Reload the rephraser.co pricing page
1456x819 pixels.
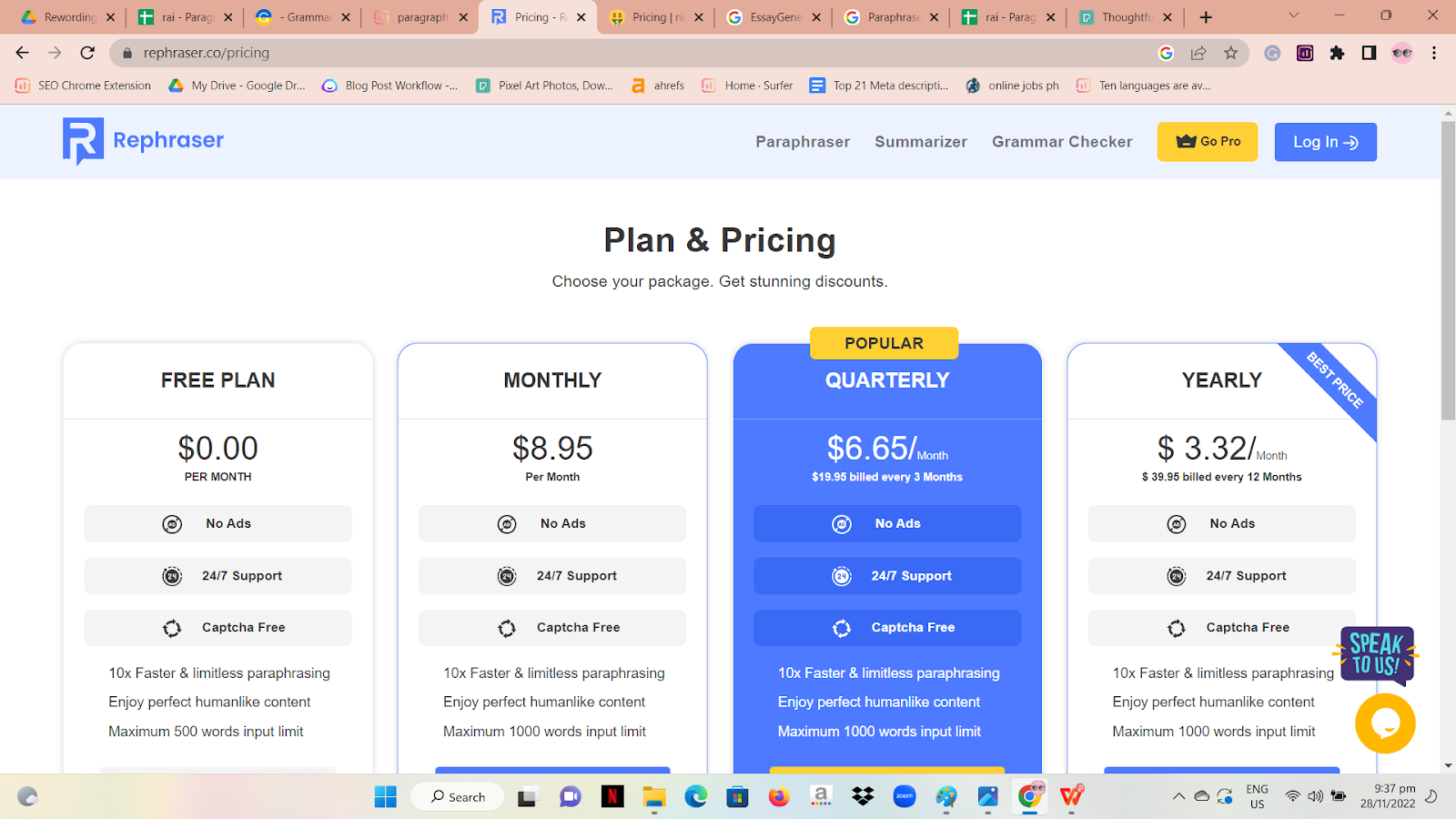[87, 53]
